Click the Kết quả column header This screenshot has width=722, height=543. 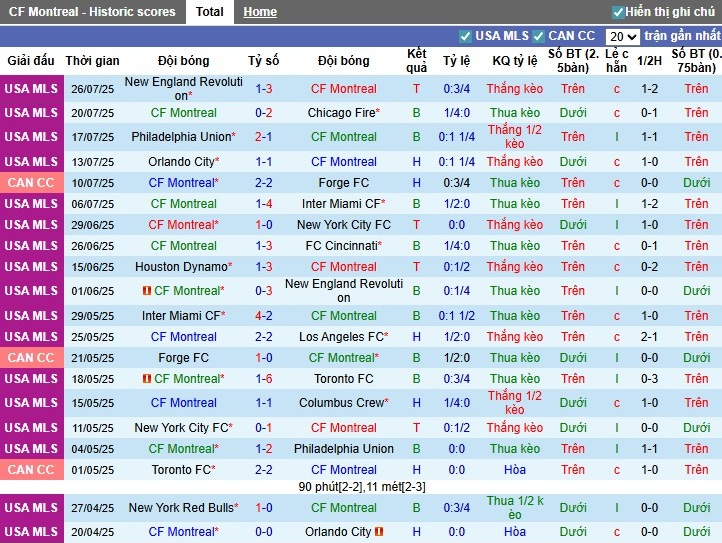(x=416, y=60)
